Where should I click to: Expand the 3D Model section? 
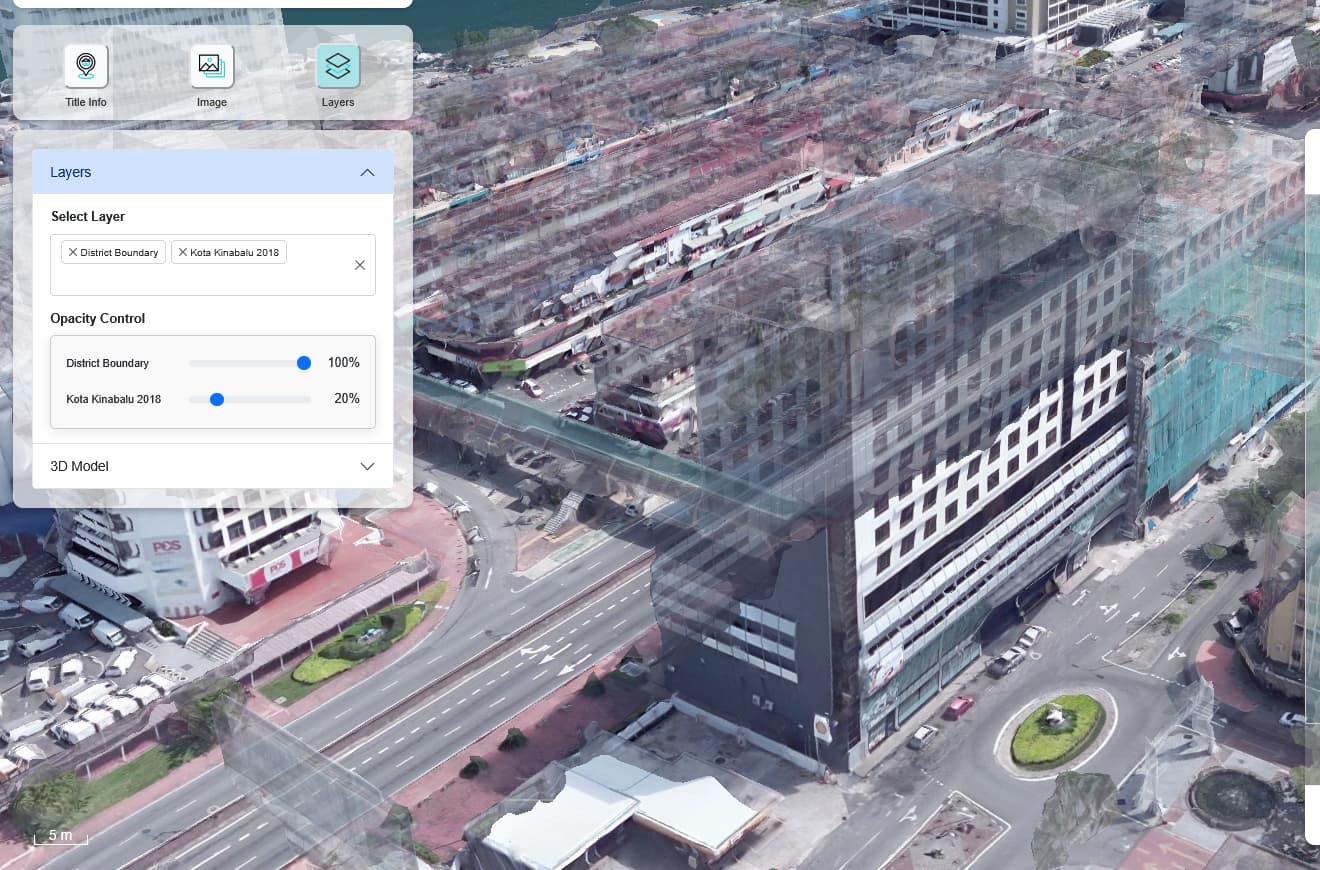(213, 466)
